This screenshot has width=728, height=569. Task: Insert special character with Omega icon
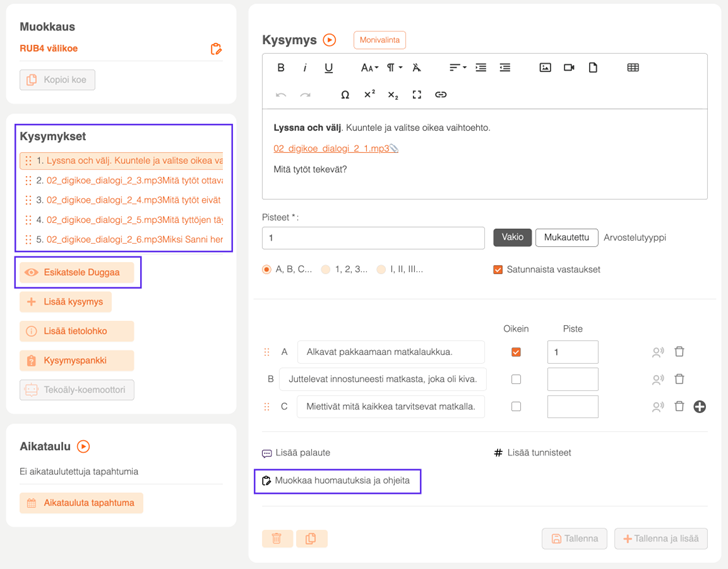[x=345, y=95]
